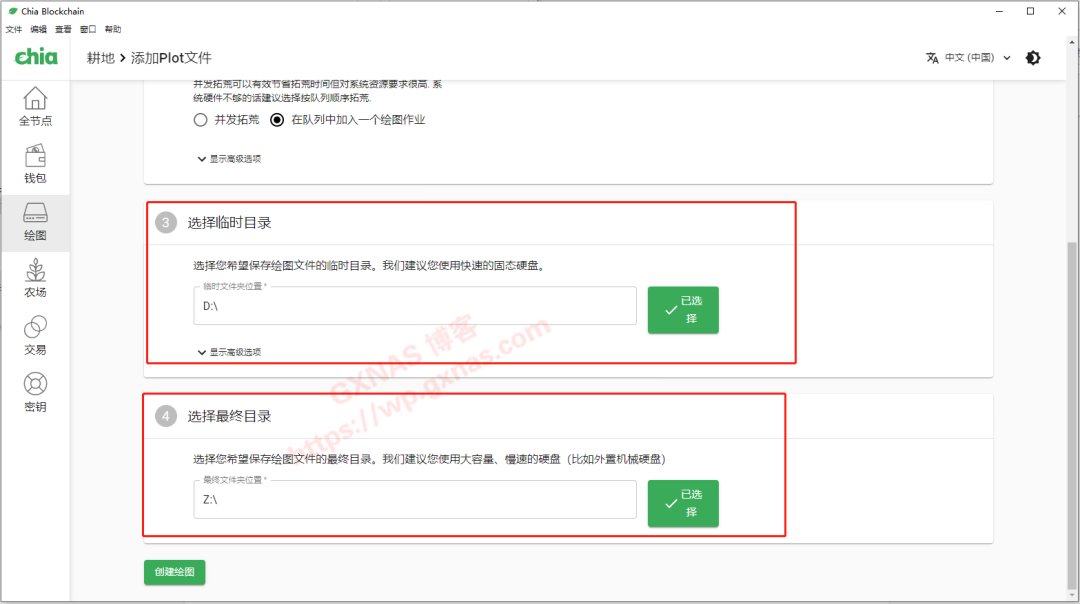Select 在队列中加入一个绘图作业 radio option
This screenshot has height=604, width=1080.
(x=277, y=120)
